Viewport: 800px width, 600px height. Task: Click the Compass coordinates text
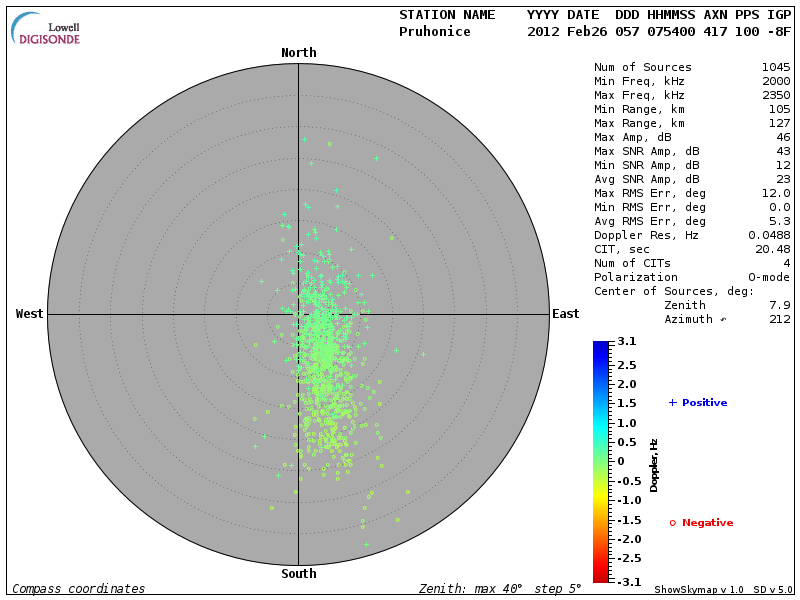(x=79, y=589)
